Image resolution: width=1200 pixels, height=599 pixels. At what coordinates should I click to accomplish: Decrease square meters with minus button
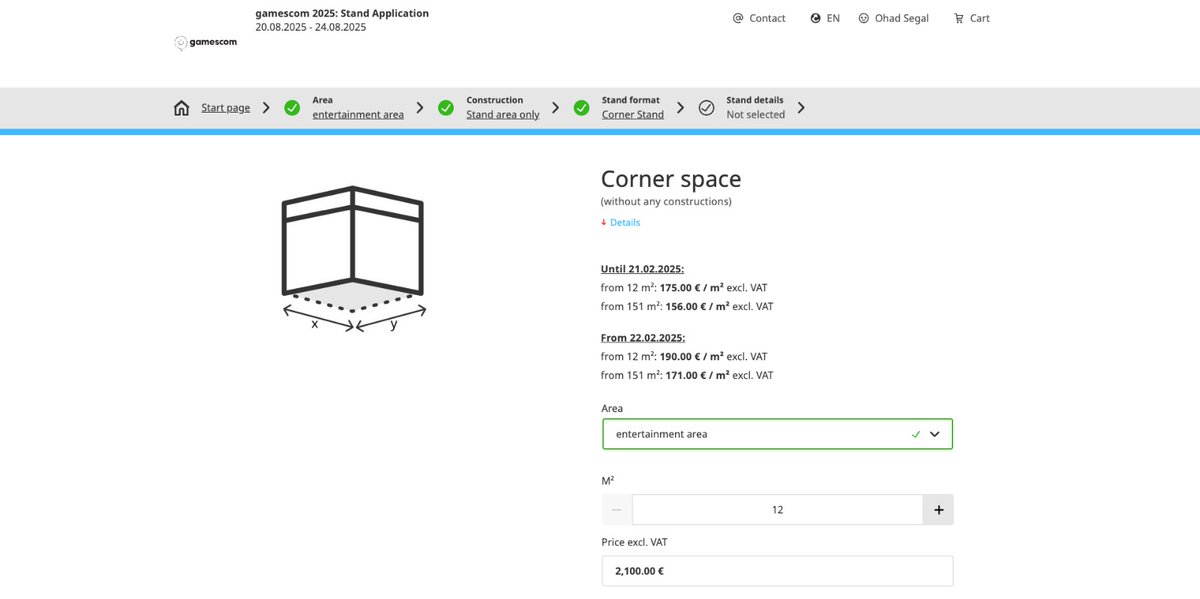click(617, 510)
